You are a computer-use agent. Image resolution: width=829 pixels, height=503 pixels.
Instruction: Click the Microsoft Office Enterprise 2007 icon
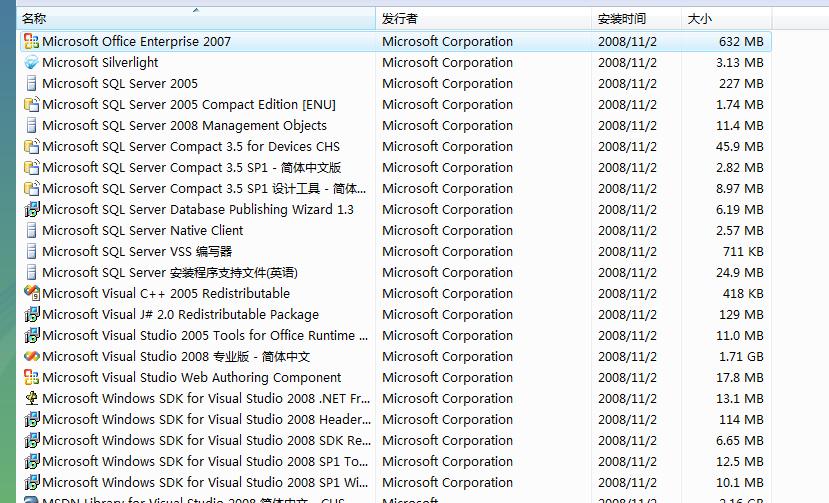coord(31,42)
